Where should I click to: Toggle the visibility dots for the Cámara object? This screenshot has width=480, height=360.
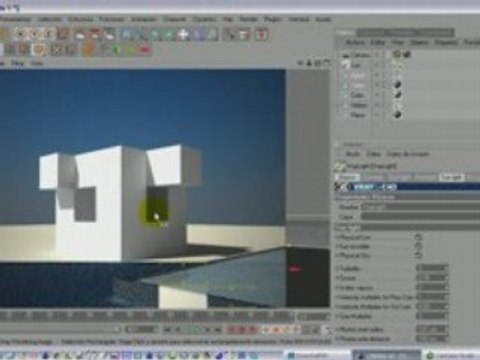[378, 54]
